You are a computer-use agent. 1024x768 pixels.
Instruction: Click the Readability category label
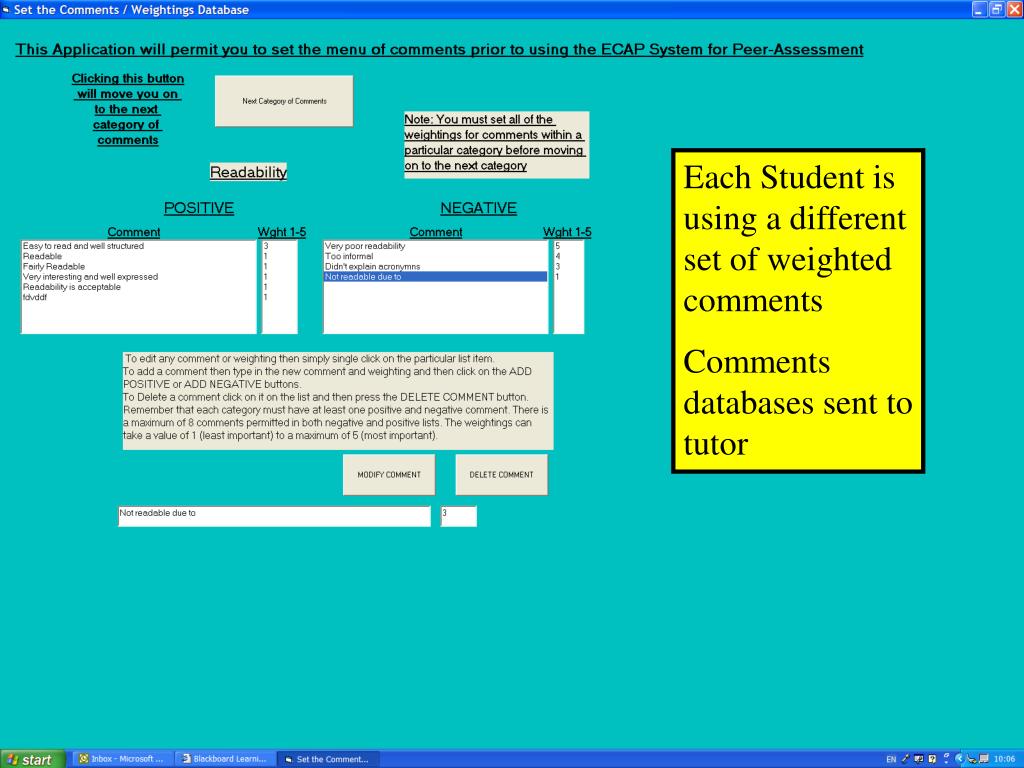248,172
